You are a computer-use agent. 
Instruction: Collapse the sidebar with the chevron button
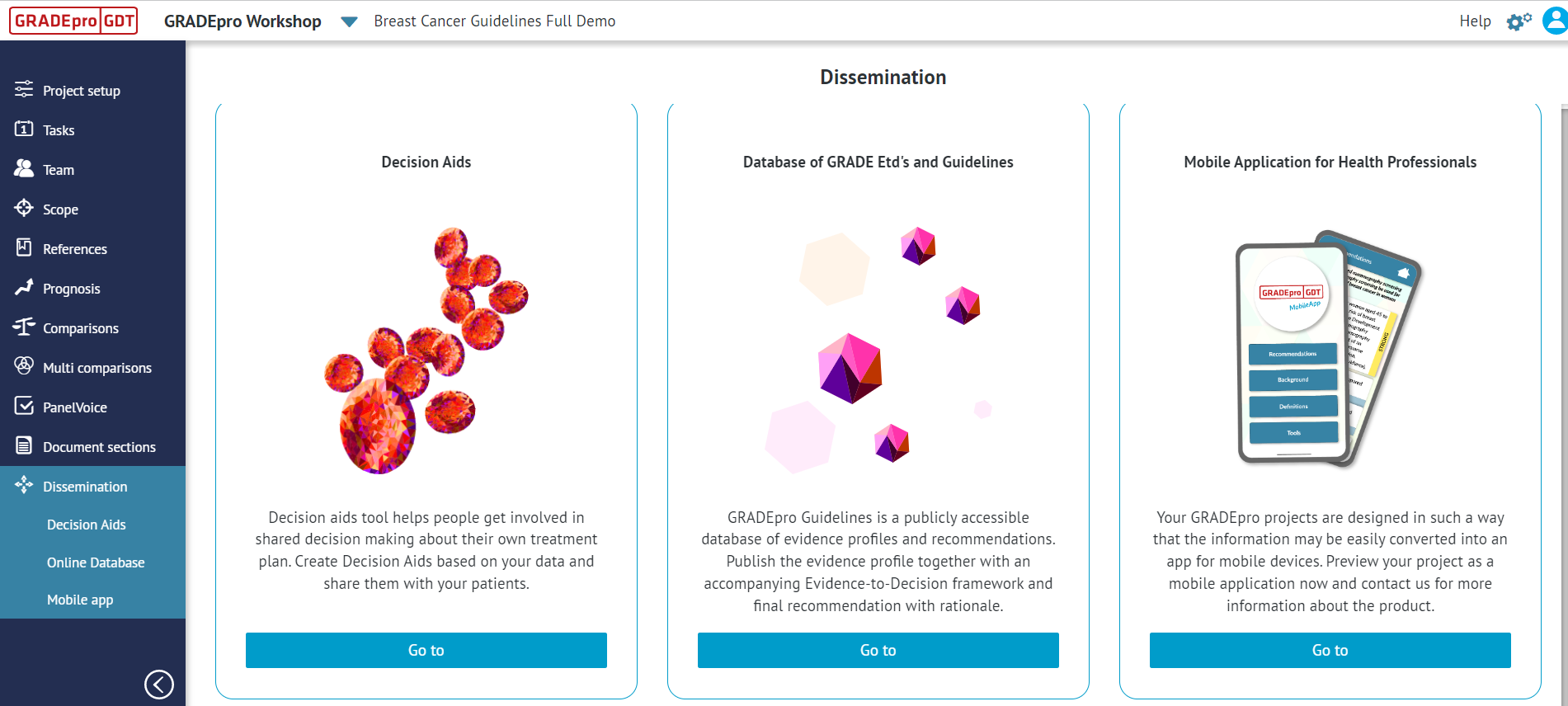160,685
